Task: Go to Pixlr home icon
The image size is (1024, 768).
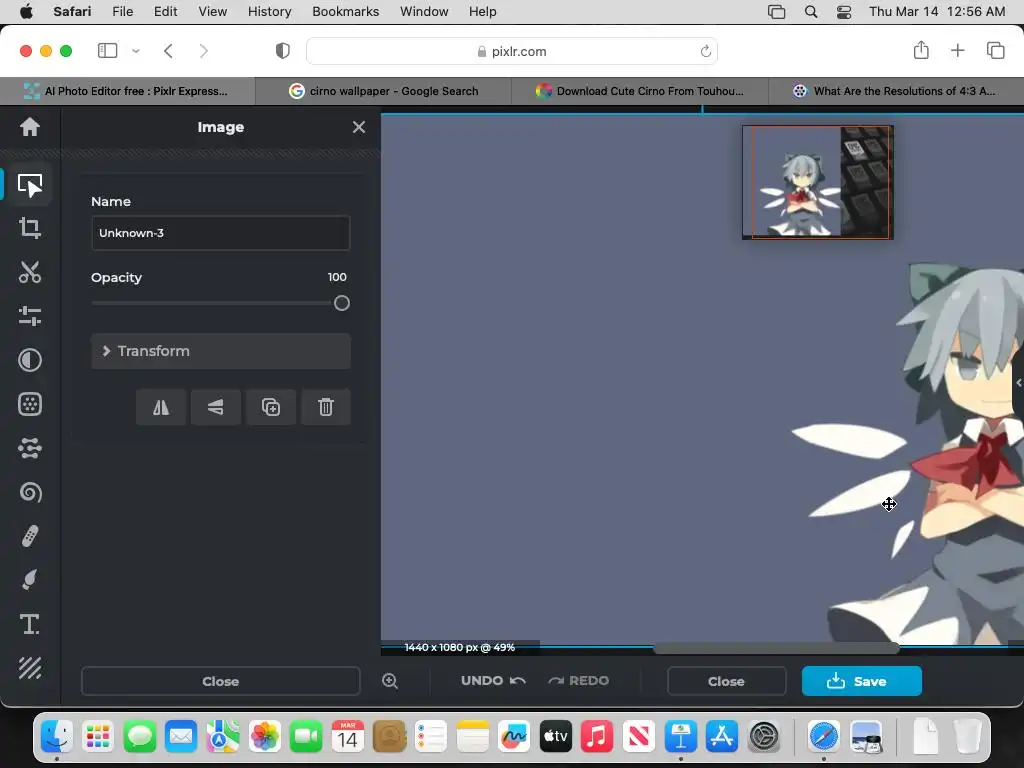Action: pos(29,127)
